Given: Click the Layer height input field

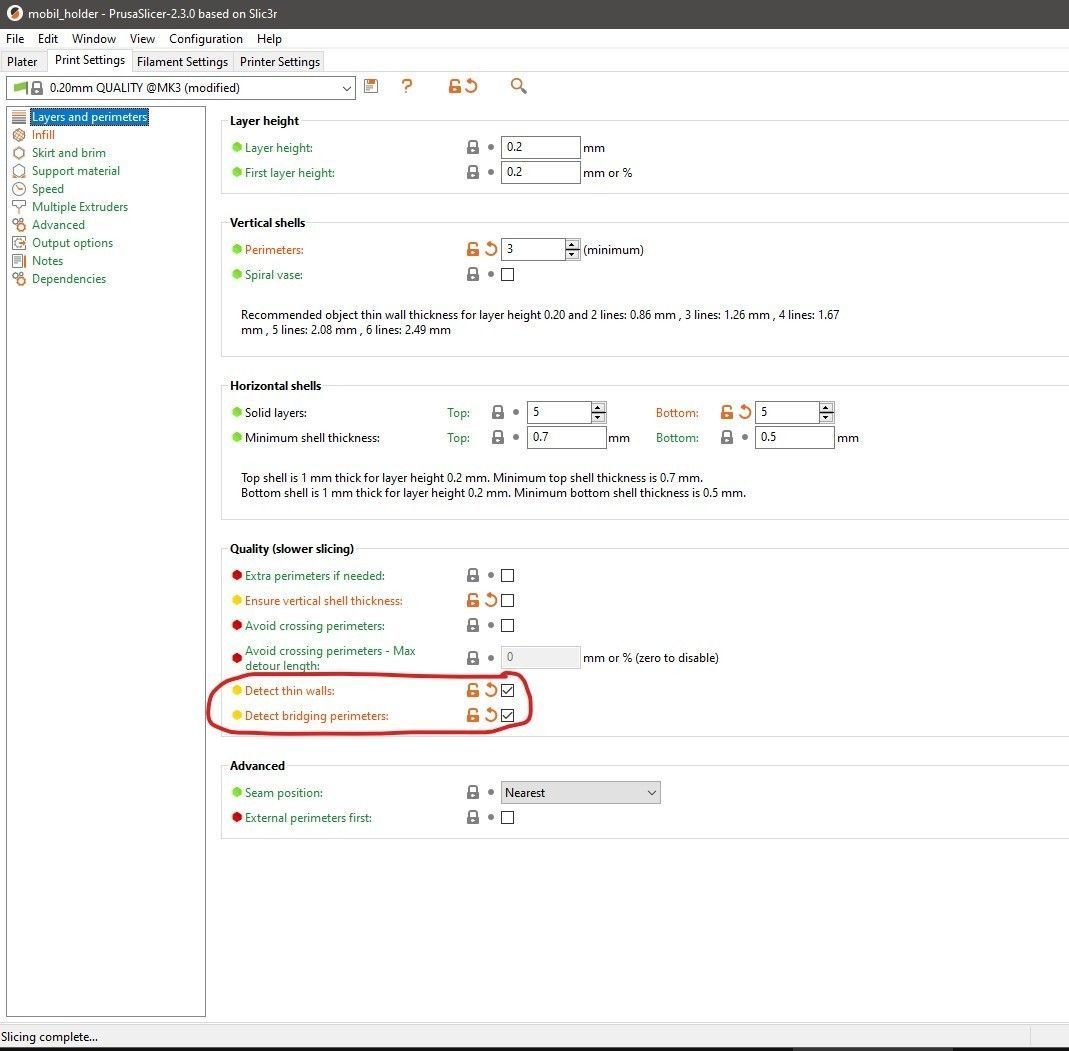Looking at the screenshot, I should pyautogui.click(x=541, y=147).
